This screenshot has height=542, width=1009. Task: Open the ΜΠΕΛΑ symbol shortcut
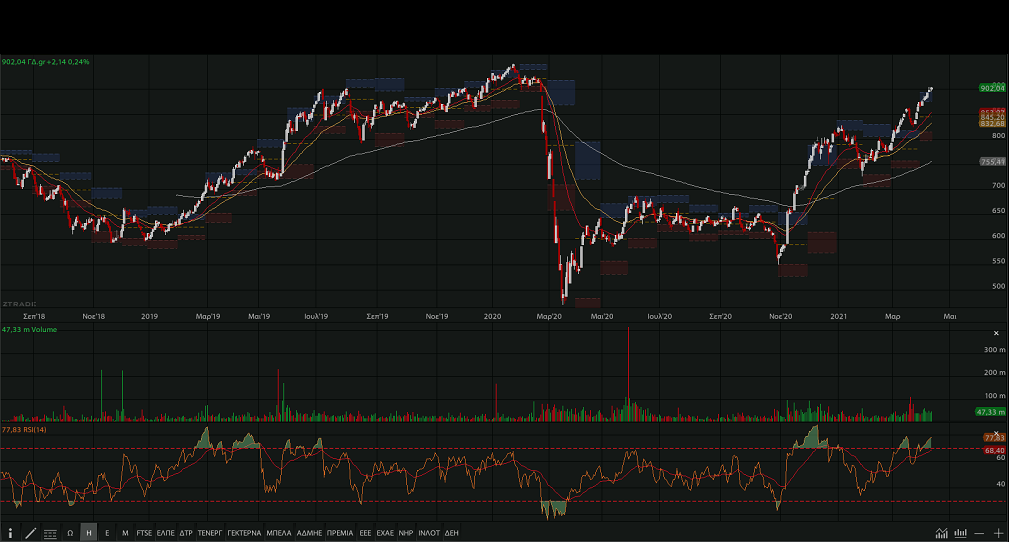click(280, 533)
